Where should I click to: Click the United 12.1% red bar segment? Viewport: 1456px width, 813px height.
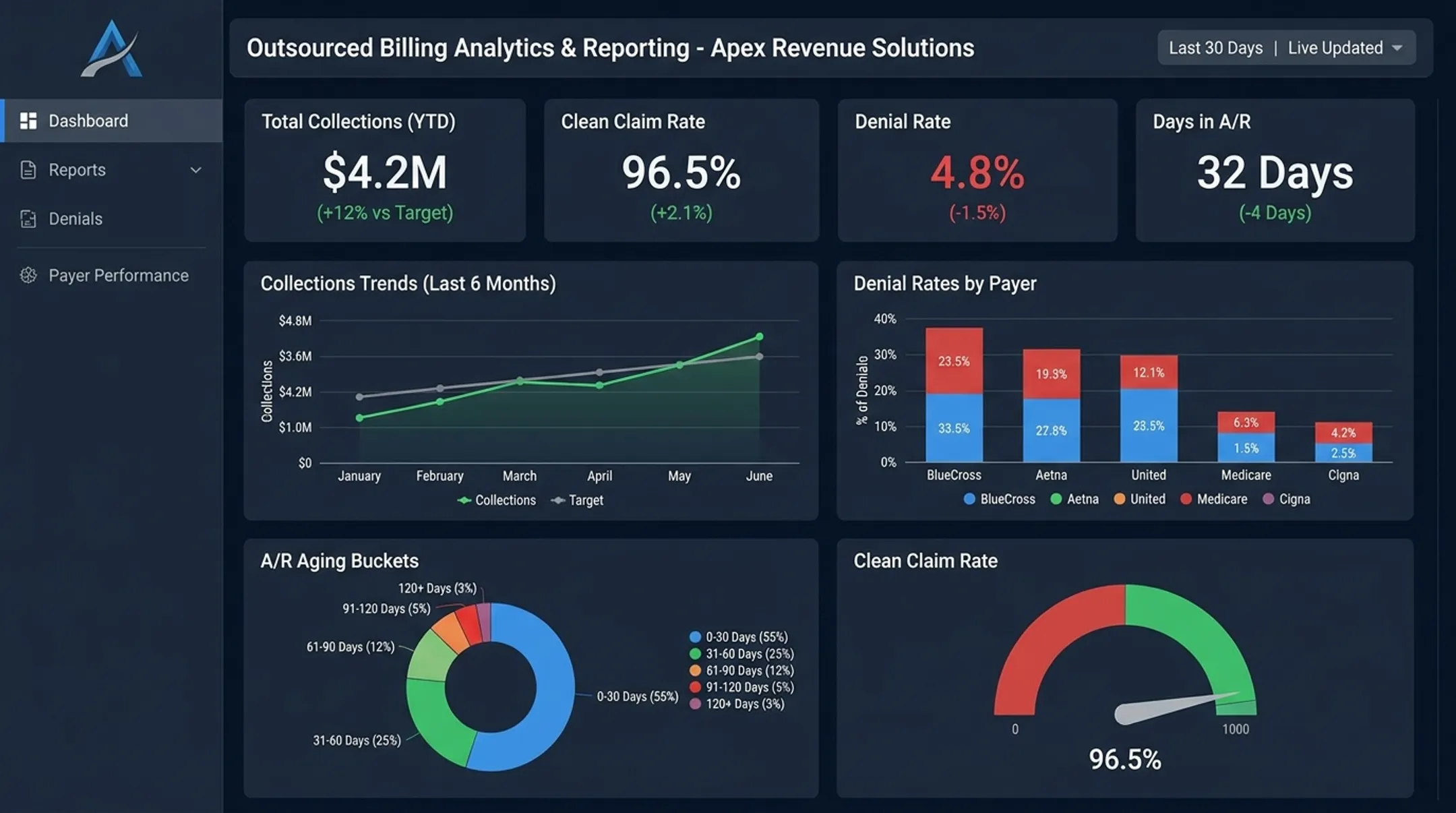click(x=1149, y=372)
